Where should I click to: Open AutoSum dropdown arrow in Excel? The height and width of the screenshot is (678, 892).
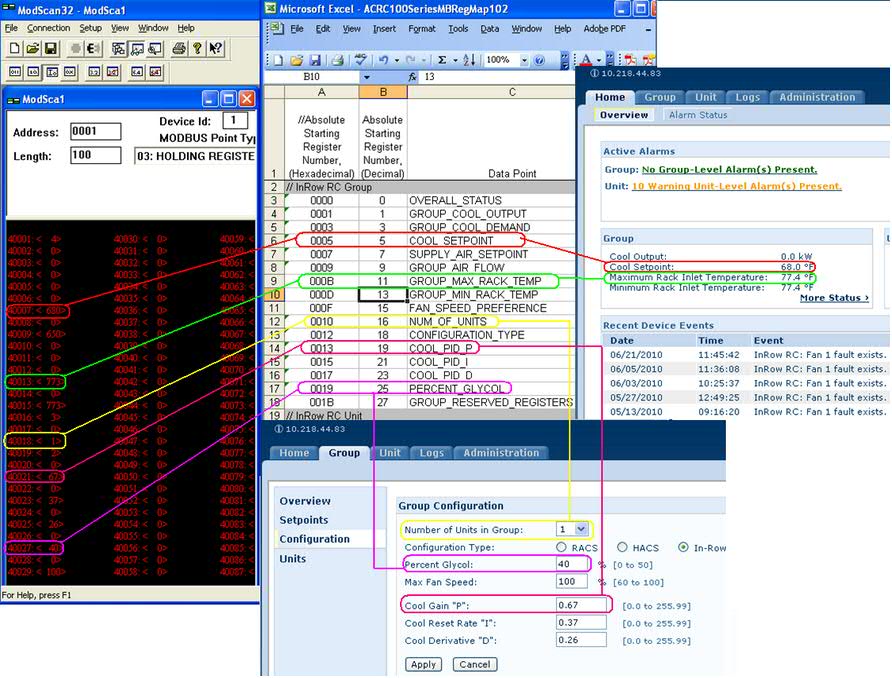(x=455, y=60)
